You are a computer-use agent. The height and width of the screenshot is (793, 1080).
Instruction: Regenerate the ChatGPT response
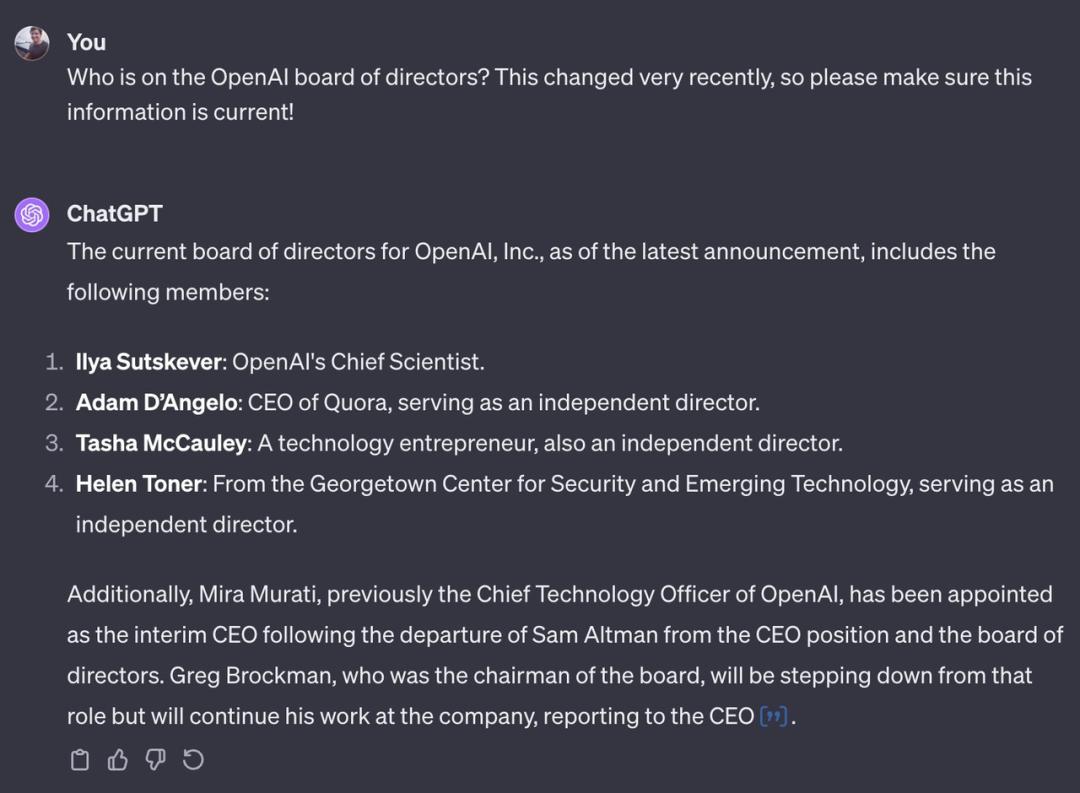click(193, 761)
